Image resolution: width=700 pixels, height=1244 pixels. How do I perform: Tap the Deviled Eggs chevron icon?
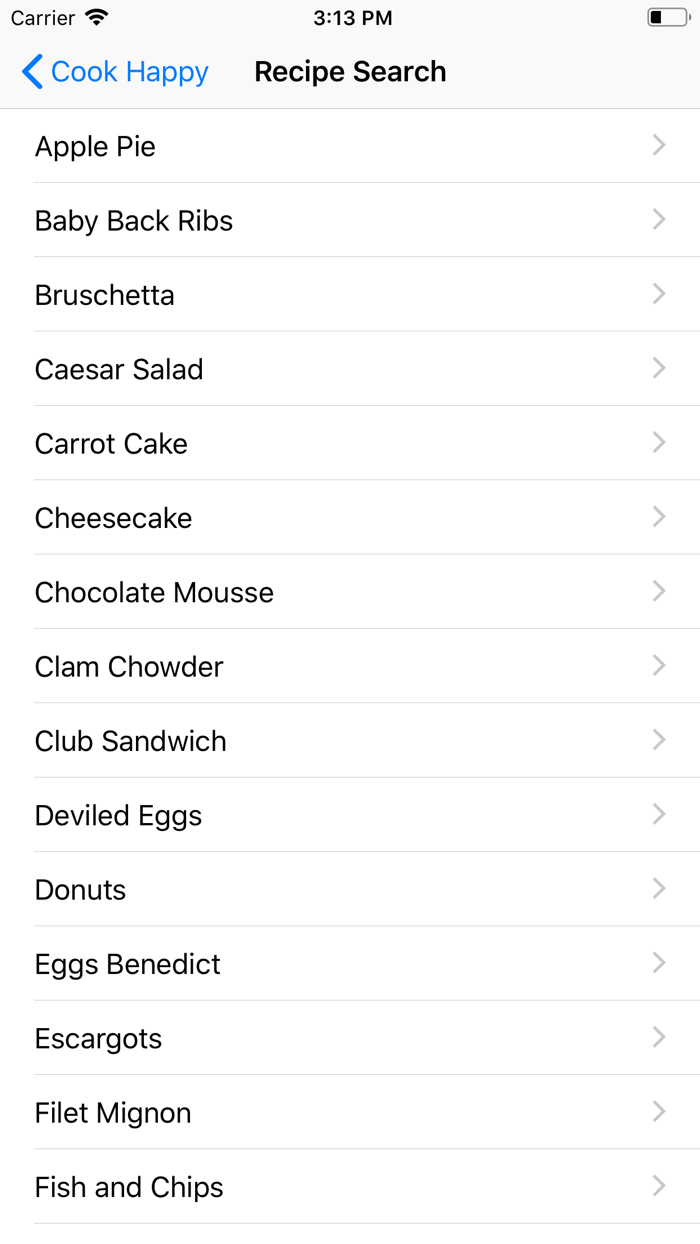click(659, 815)
